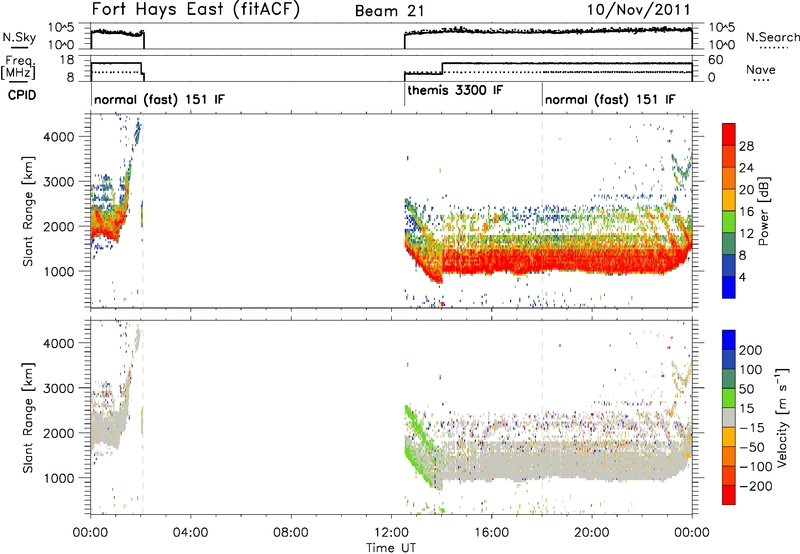The width and height of the screenshot is (800, 554).
Task: Click the '200' tick on the Velocity scale
Action: pyautogui.click(x=751, y=350)
